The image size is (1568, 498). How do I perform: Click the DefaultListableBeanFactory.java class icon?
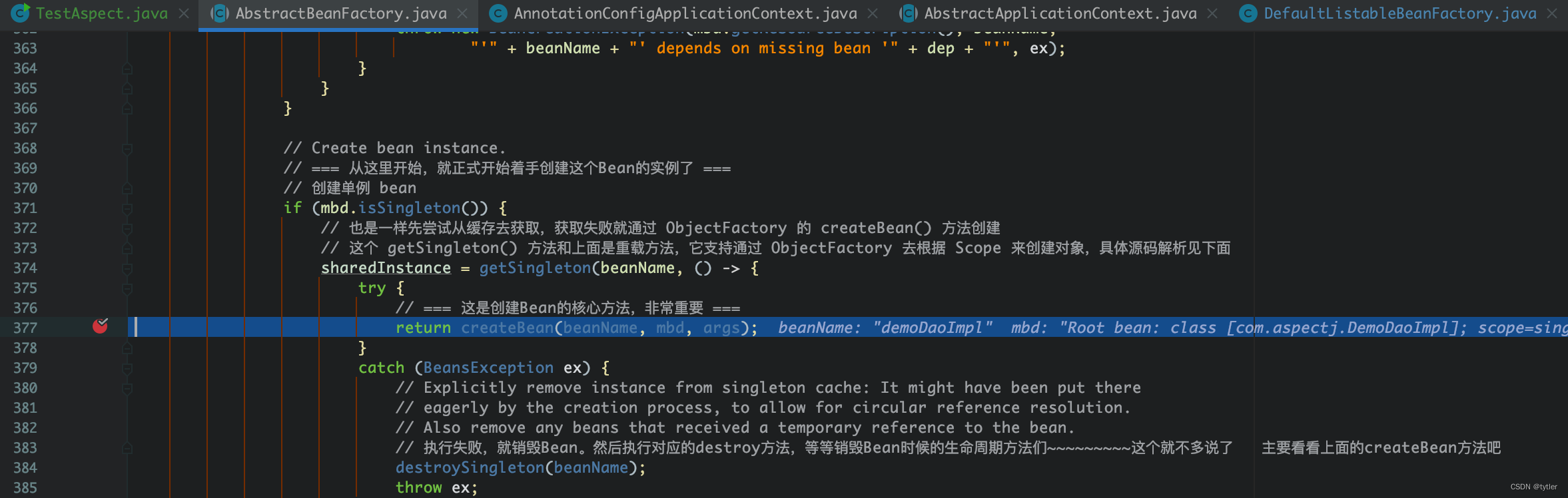tap(1248, 13)
